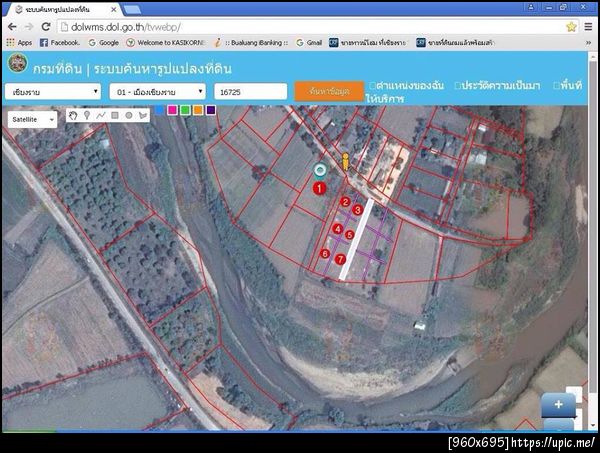The image size is (600, 453).
Task: Toggle the ตำแหน่งของฉัน checkbox
Action: coord(372,85)
